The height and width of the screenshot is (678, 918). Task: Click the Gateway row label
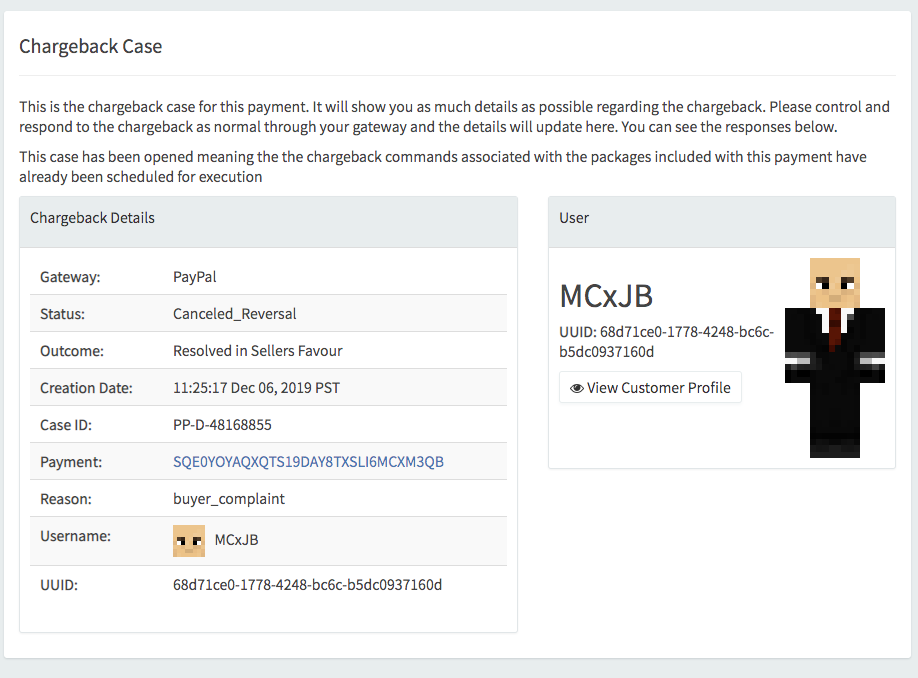(x=70, y=277)
